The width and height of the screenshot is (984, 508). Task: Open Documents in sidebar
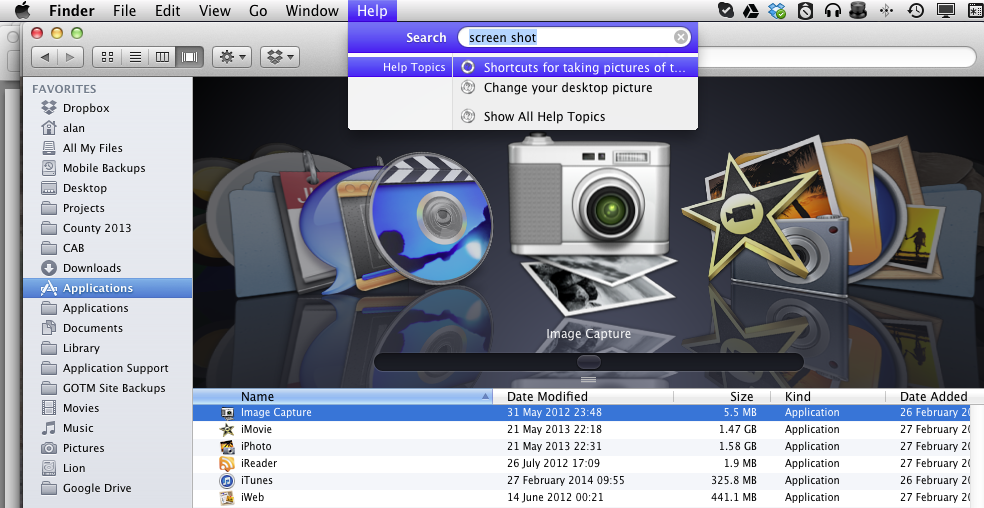tap(108, 328)
